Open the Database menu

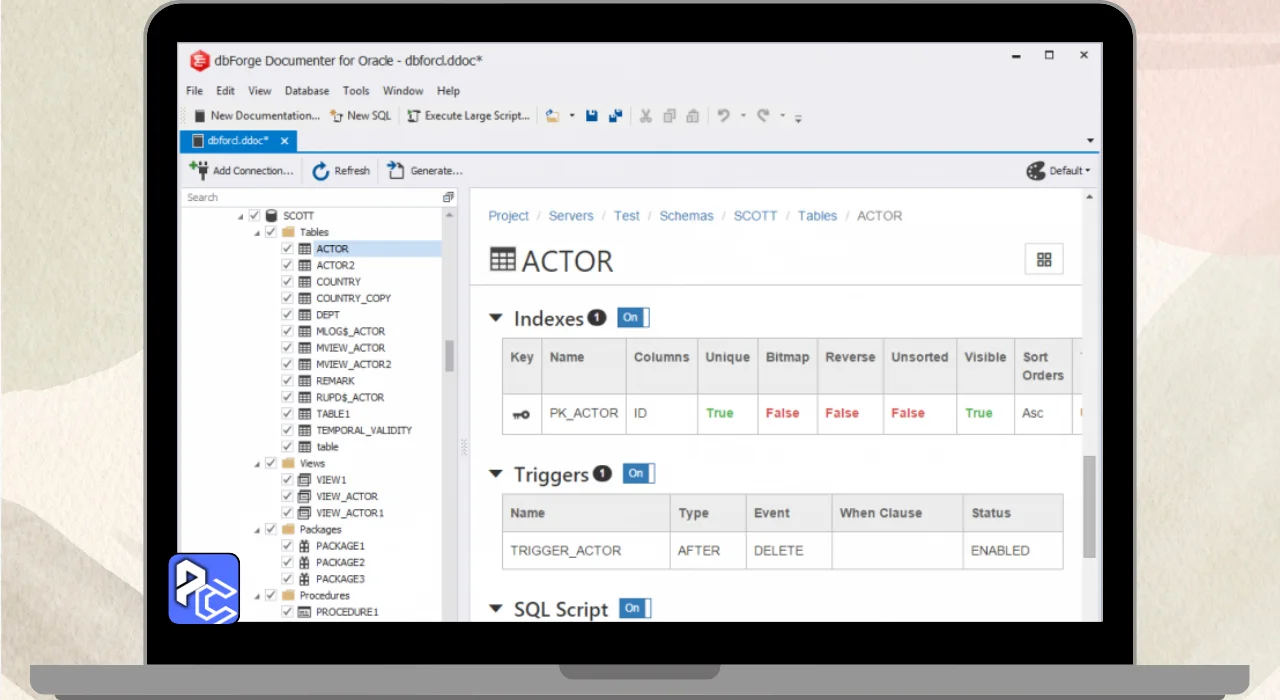click(306, 91)
